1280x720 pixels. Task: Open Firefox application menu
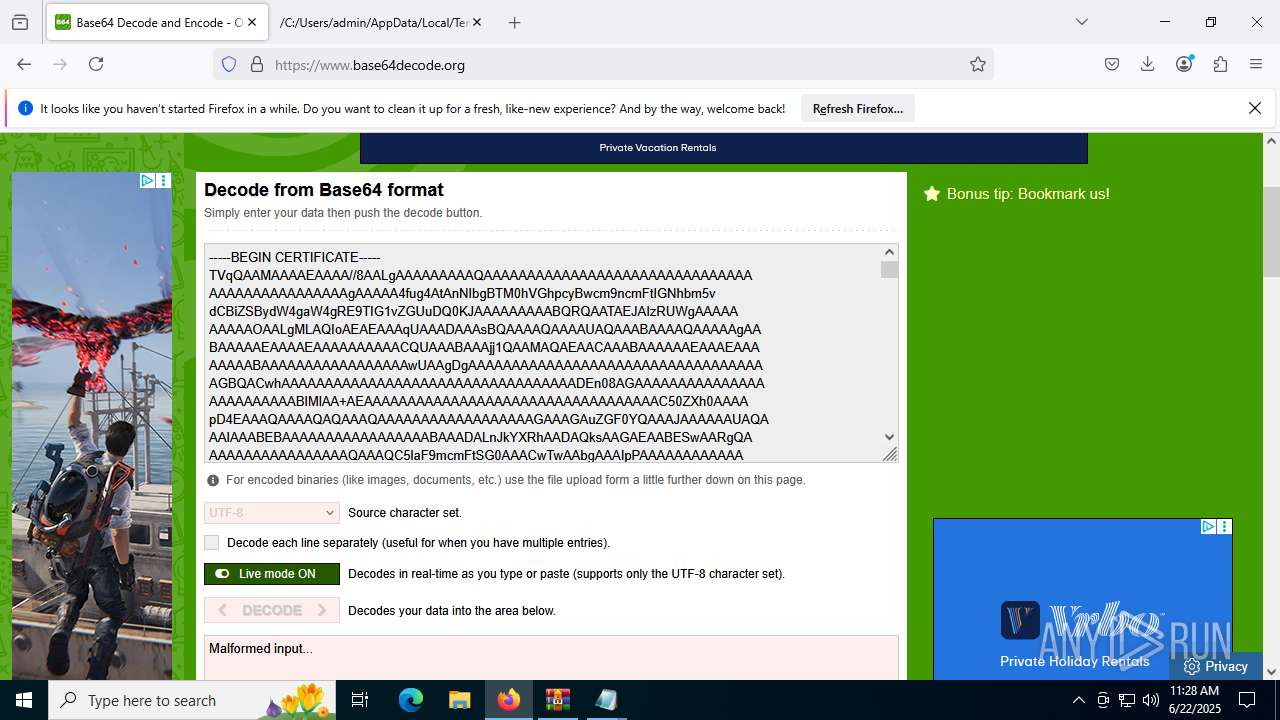click(1256, 64)
